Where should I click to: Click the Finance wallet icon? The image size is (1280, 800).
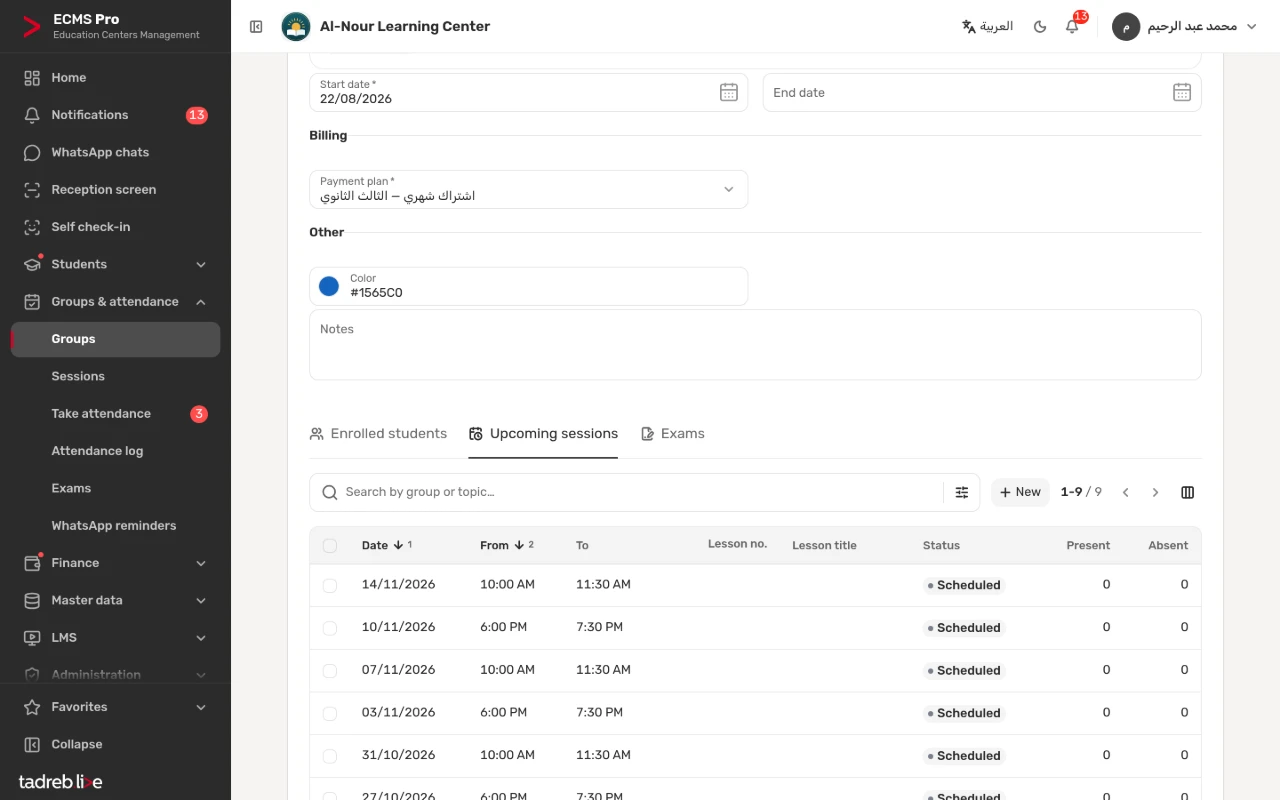(x=32, y=563)
